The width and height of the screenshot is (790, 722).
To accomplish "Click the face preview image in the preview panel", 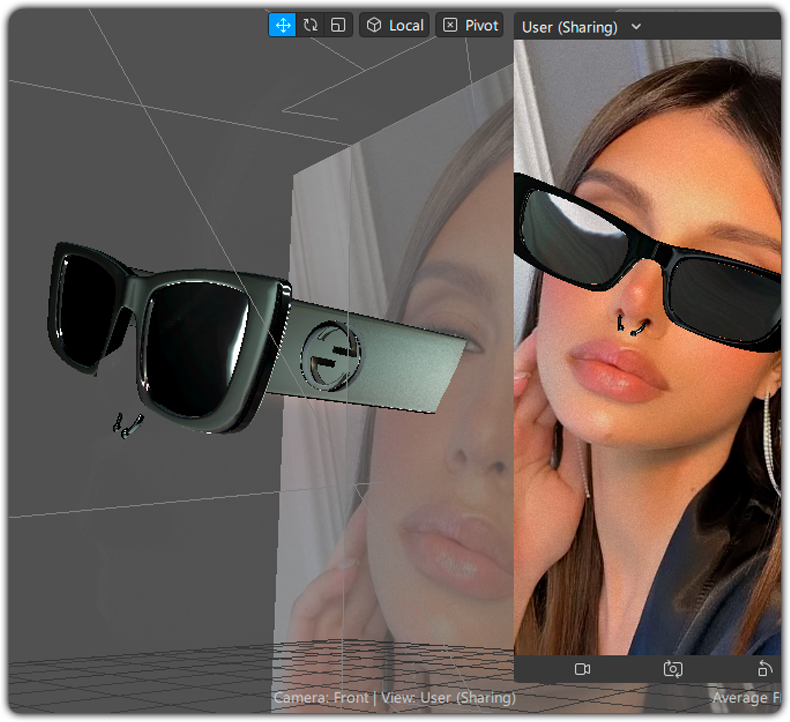I will (647, 348).
